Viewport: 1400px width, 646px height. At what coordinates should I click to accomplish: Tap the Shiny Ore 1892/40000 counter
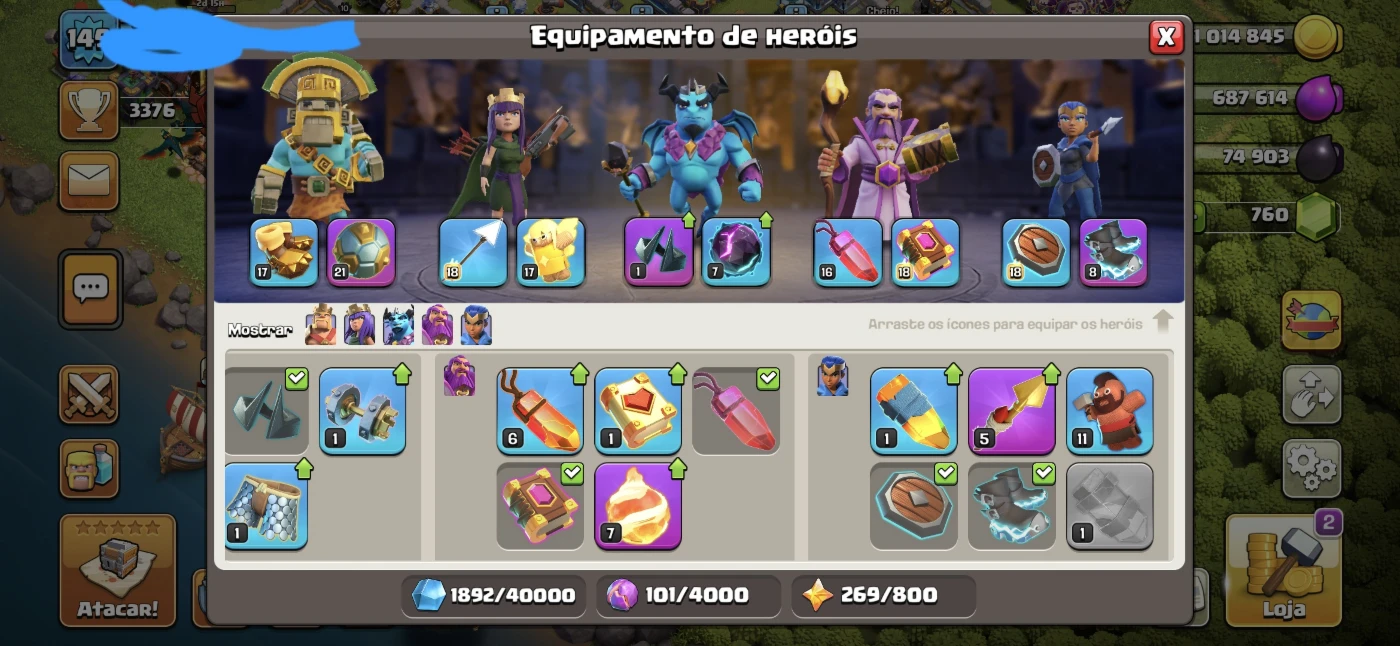click(494, 595)
